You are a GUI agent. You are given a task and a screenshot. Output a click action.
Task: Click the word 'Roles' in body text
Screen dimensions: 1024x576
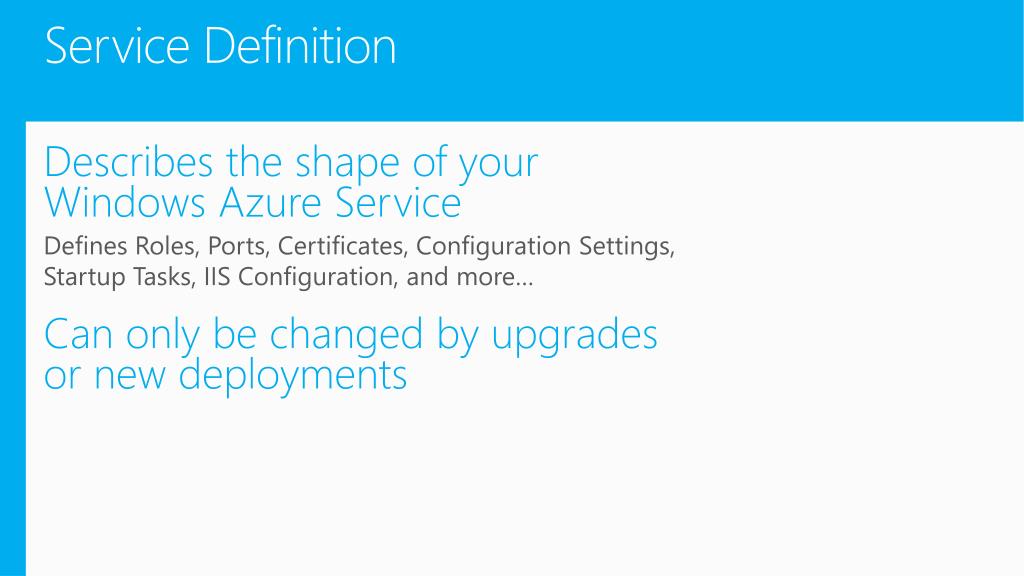pyautogui.click(x=166, y=246)
